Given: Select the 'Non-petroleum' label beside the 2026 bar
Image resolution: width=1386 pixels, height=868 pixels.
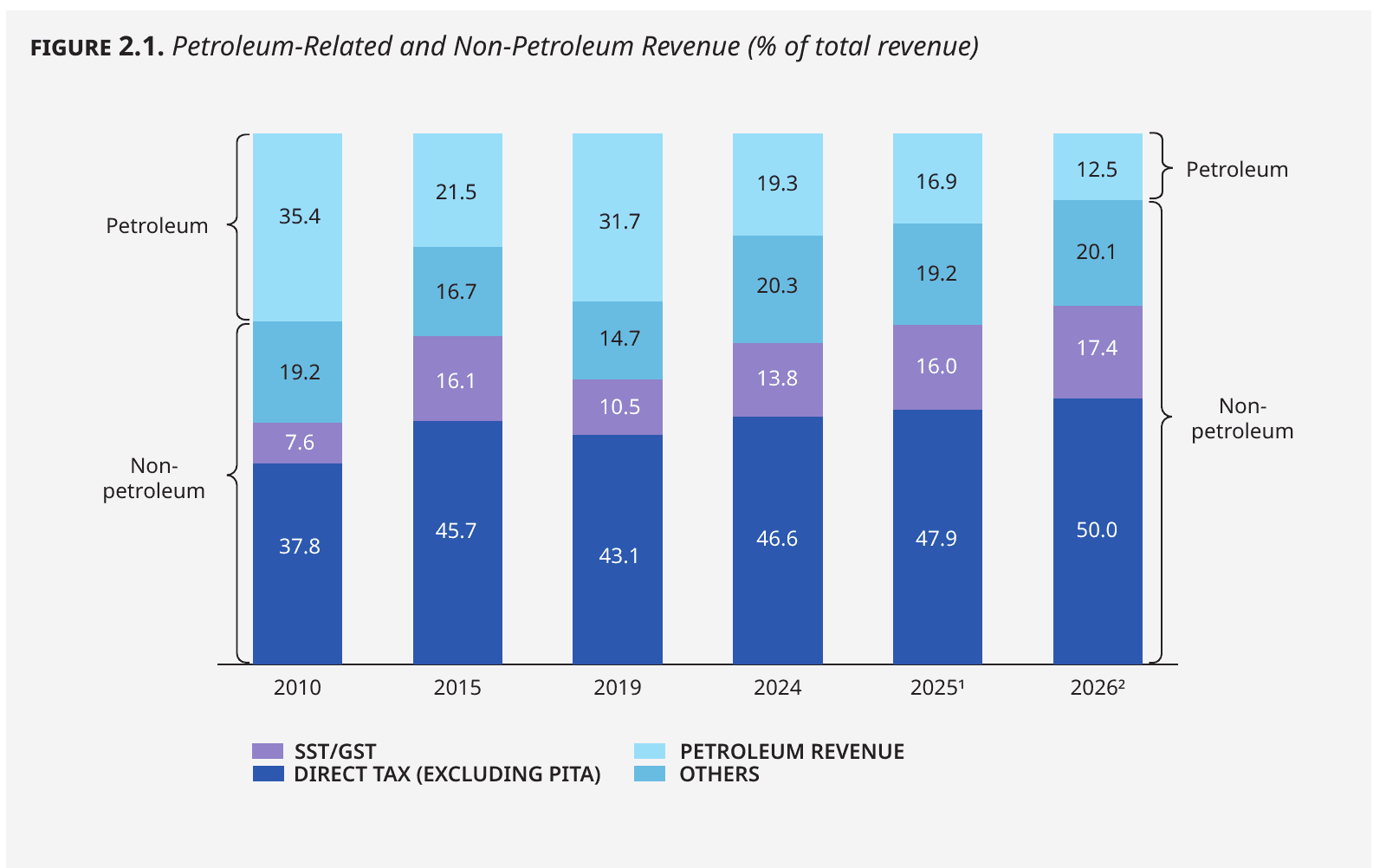Looking at the screenshot, I should pyautogui.click(x=1242, y=419).
